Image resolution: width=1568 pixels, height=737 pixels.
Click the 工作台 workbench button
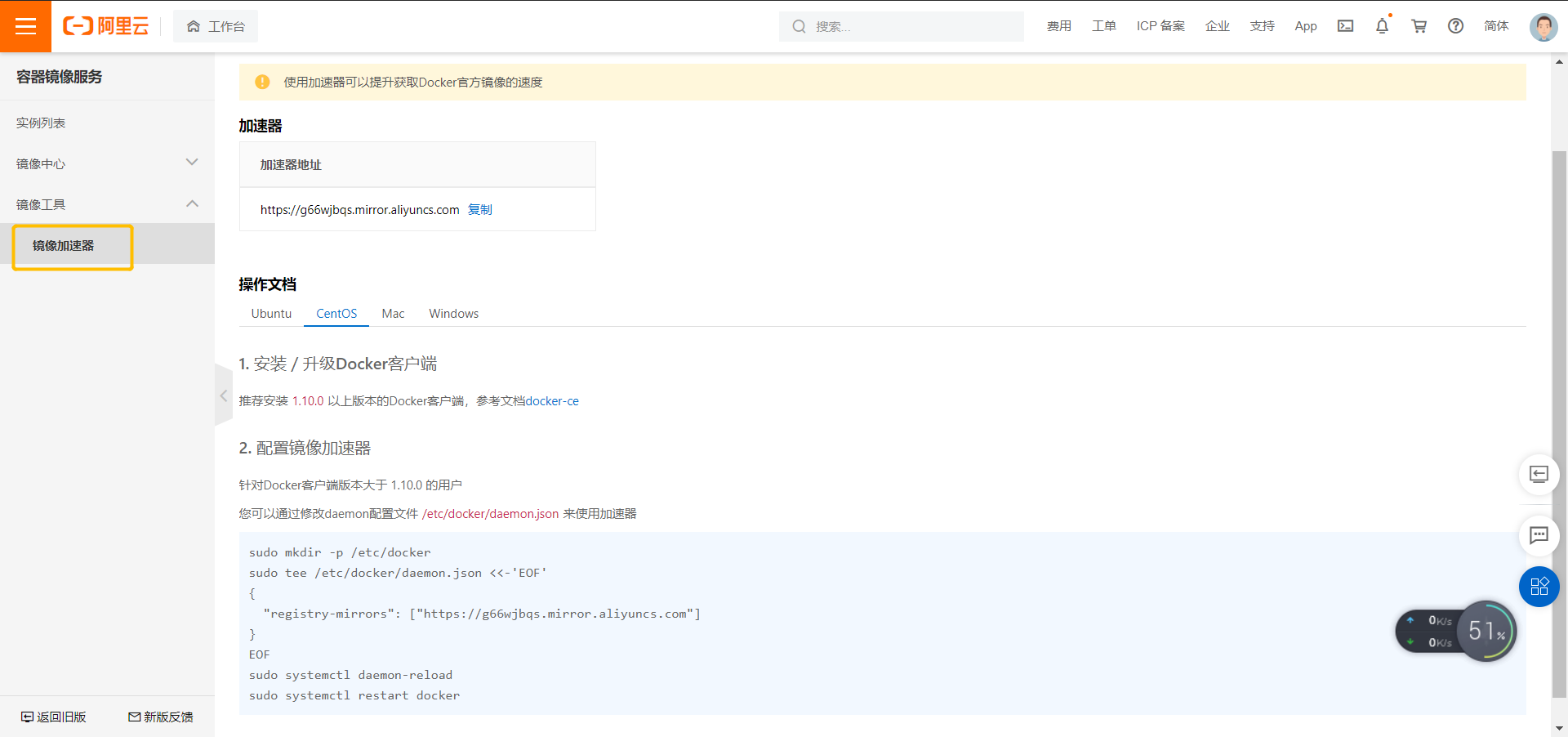click(x=216, y=26)
